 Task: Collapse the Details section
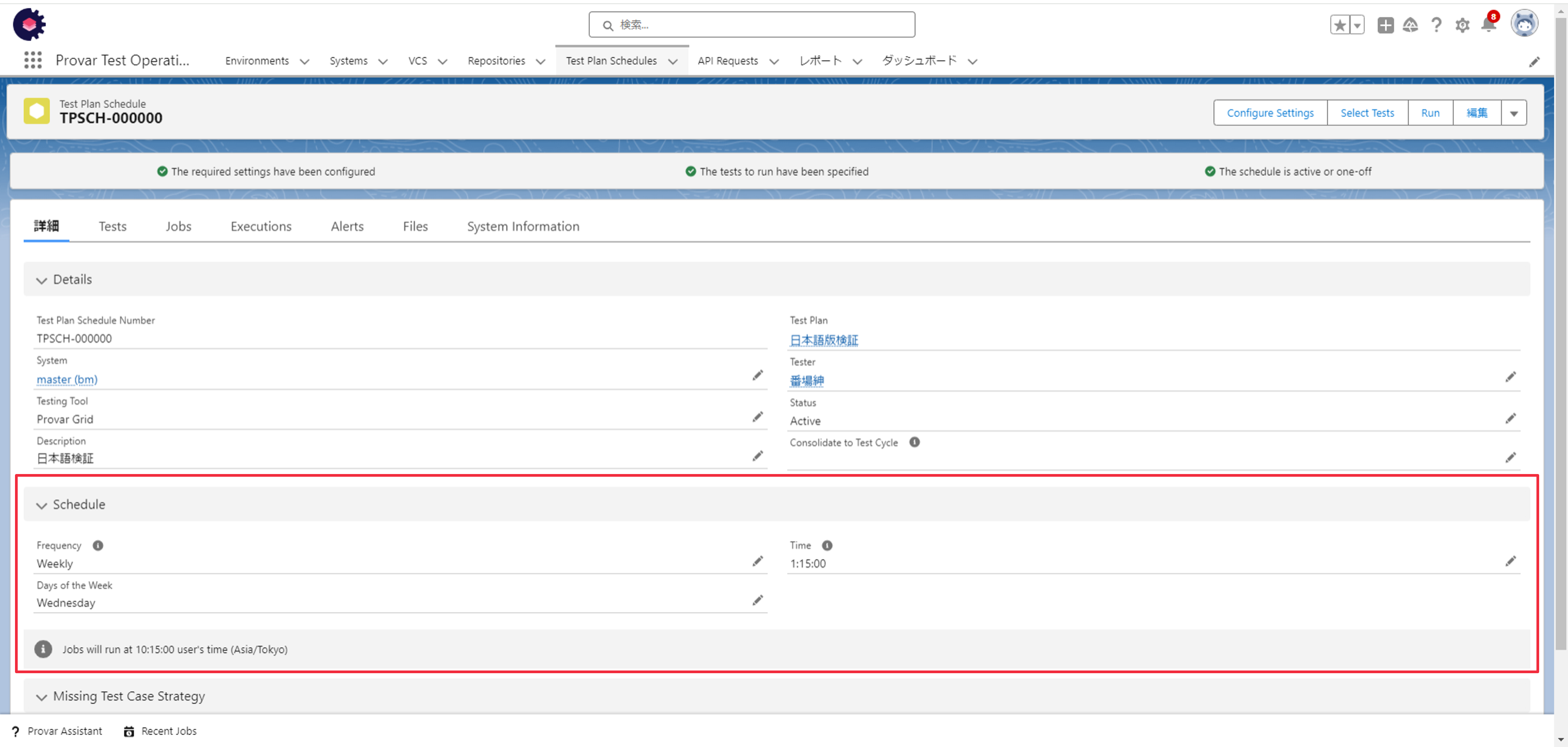(x=42, y=280)
